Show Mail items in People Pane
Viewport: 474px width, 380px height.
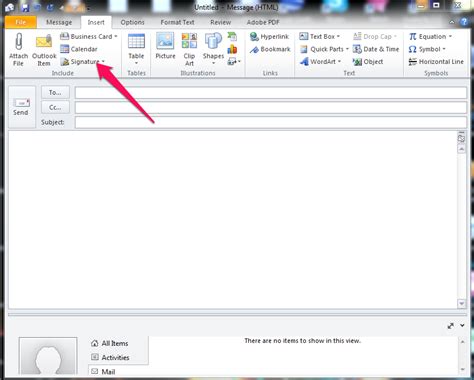click(103, 371)
